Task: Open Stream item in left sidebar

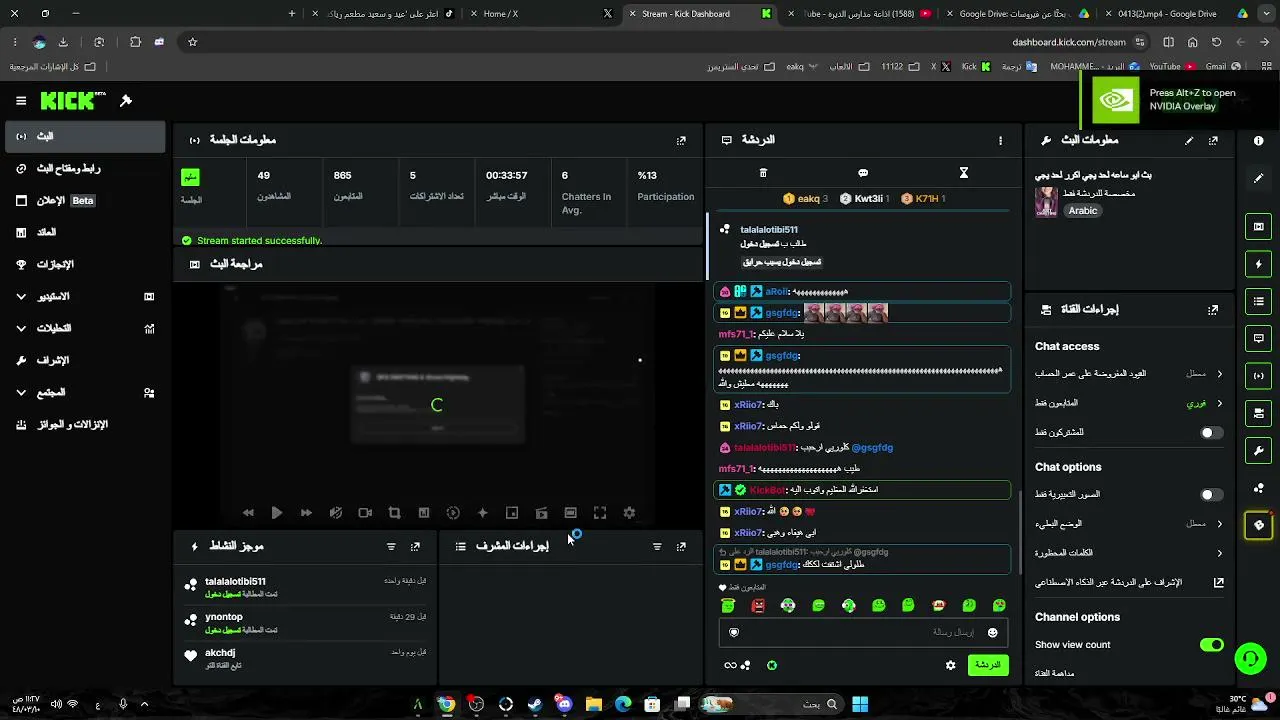Action: pyautogui.click(x=85, y=137)
